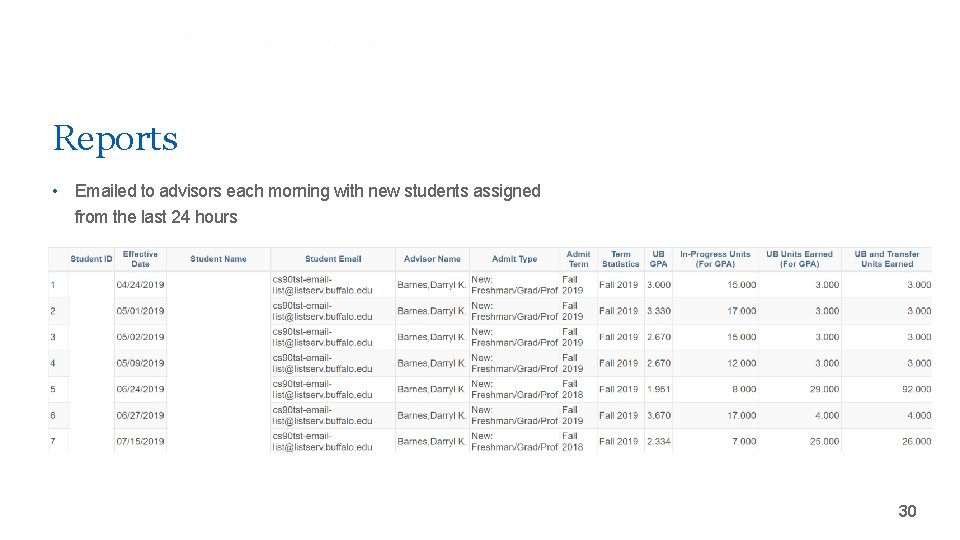This screenshot has width=960, height=540.
Task: Click the 06/24/2019 effective date cell
Action: (141, 389)
